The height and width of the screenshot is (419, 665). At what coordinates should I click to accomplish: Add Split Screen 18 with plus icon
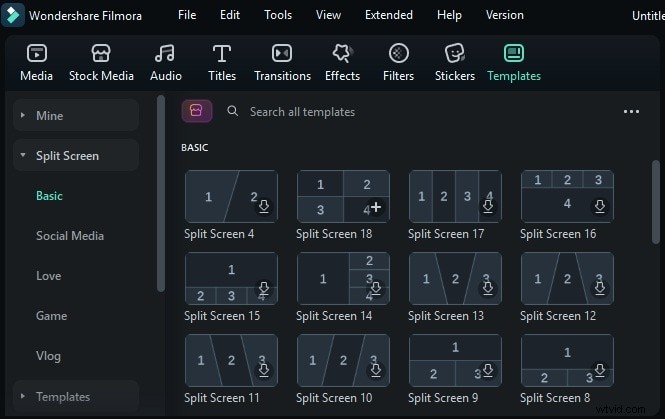point(376,208)
